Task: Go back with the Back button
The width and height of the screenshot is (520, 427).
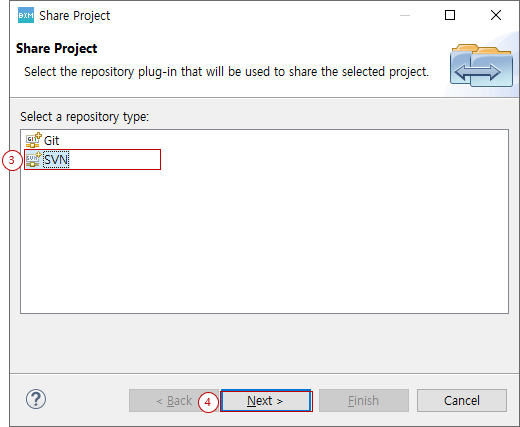Action: click(174, 400)
